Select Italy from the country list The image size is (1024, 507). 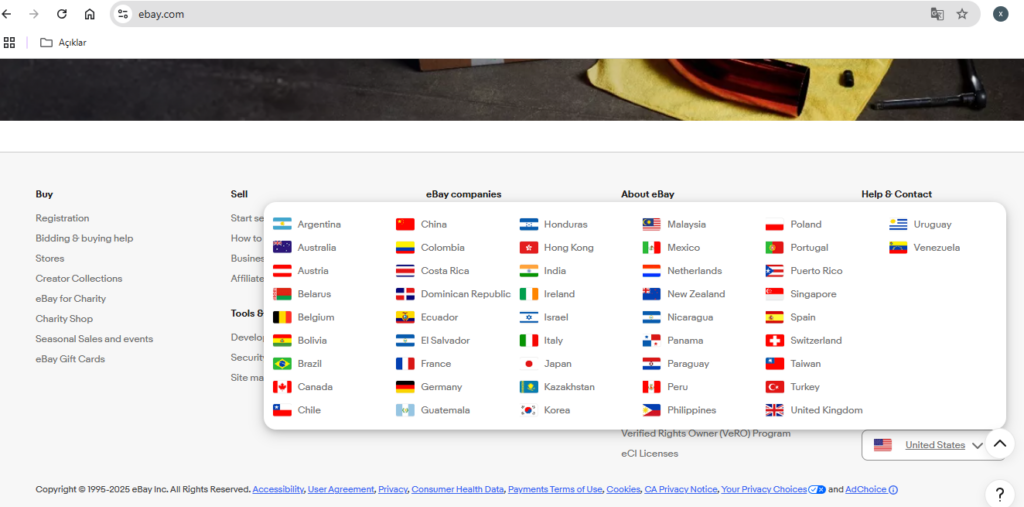coord(553,340)
